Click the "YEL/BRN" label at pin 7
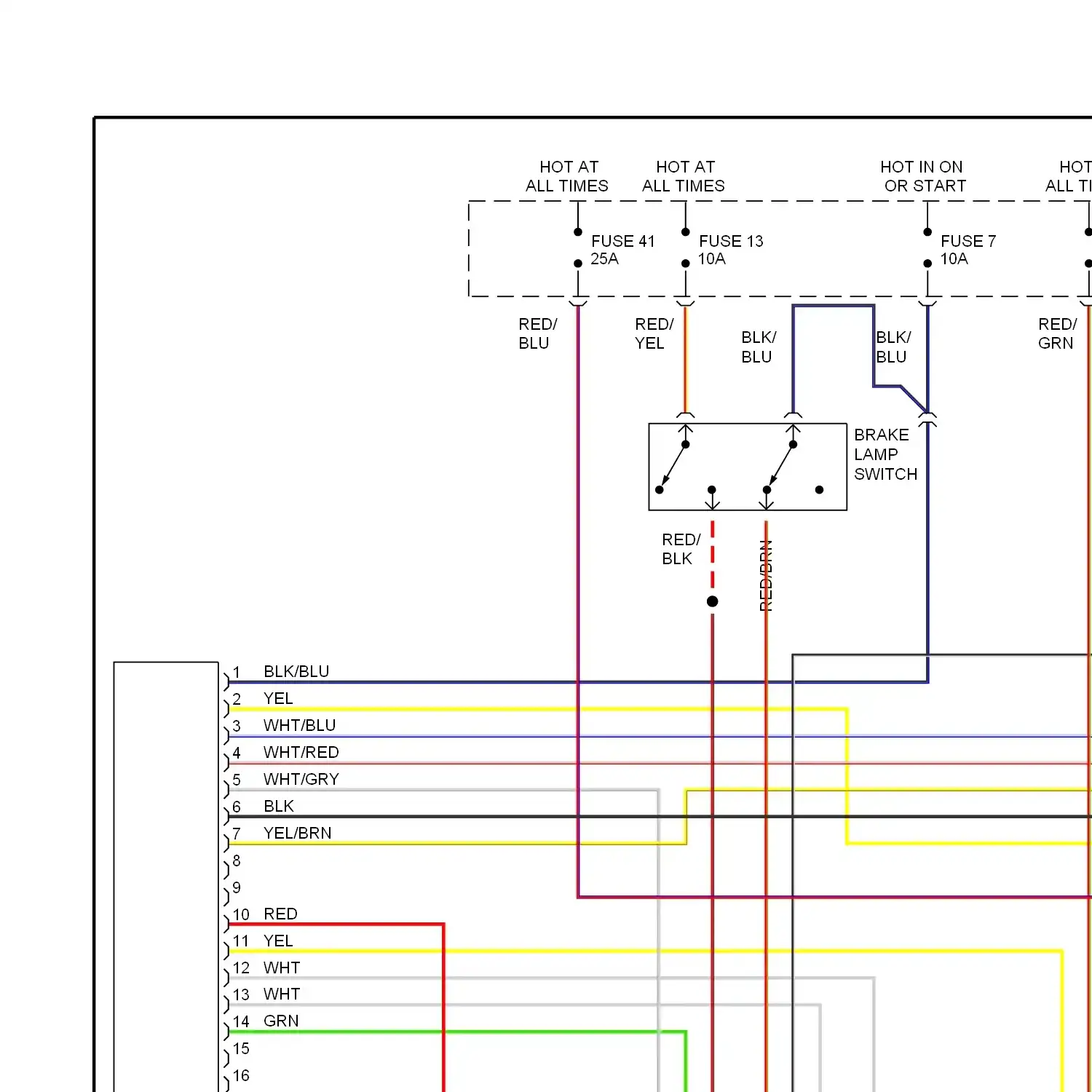Viewport: 1092px width, 1092px height. click(297, 833)
